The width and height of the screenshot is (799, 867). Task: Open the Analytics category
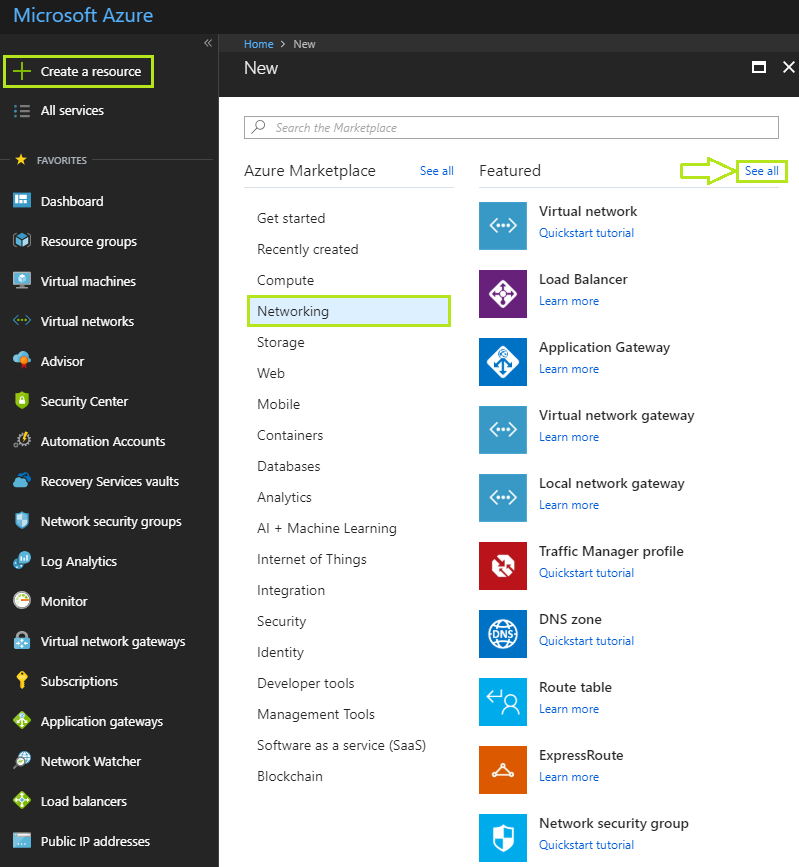click(x=284, y=497)
